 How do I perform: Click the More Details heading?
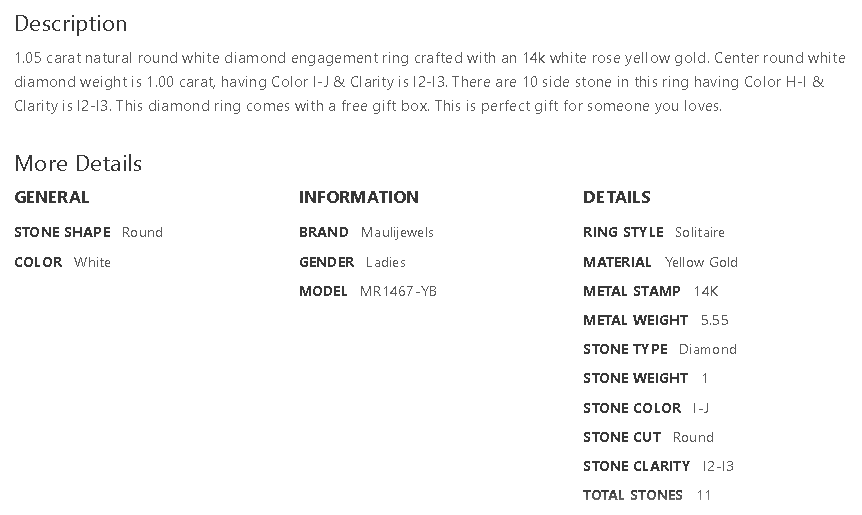point(78,164)
